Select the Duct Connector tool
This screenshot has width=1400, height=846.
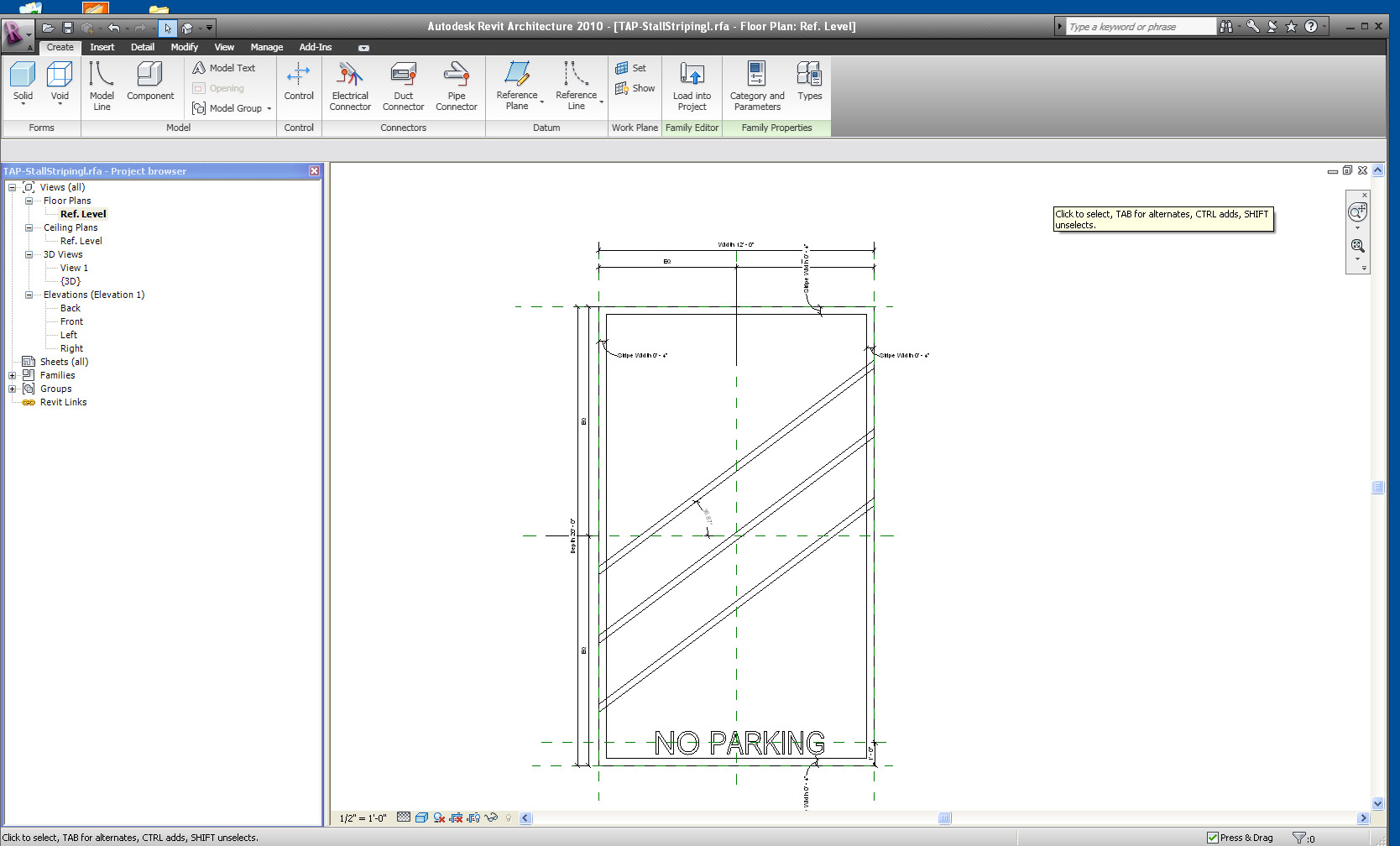point(403,86)
